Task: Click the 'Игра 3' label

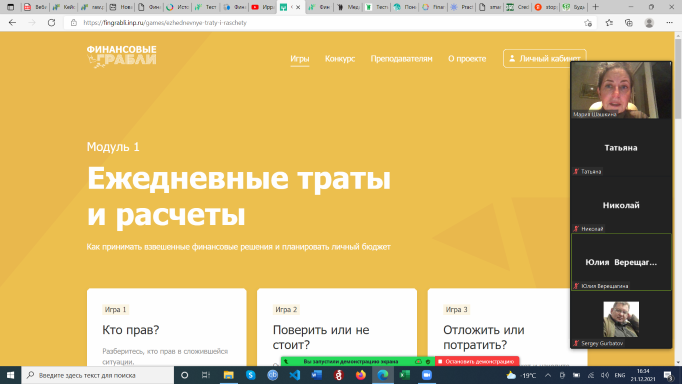Action: (x=456, y=310)
